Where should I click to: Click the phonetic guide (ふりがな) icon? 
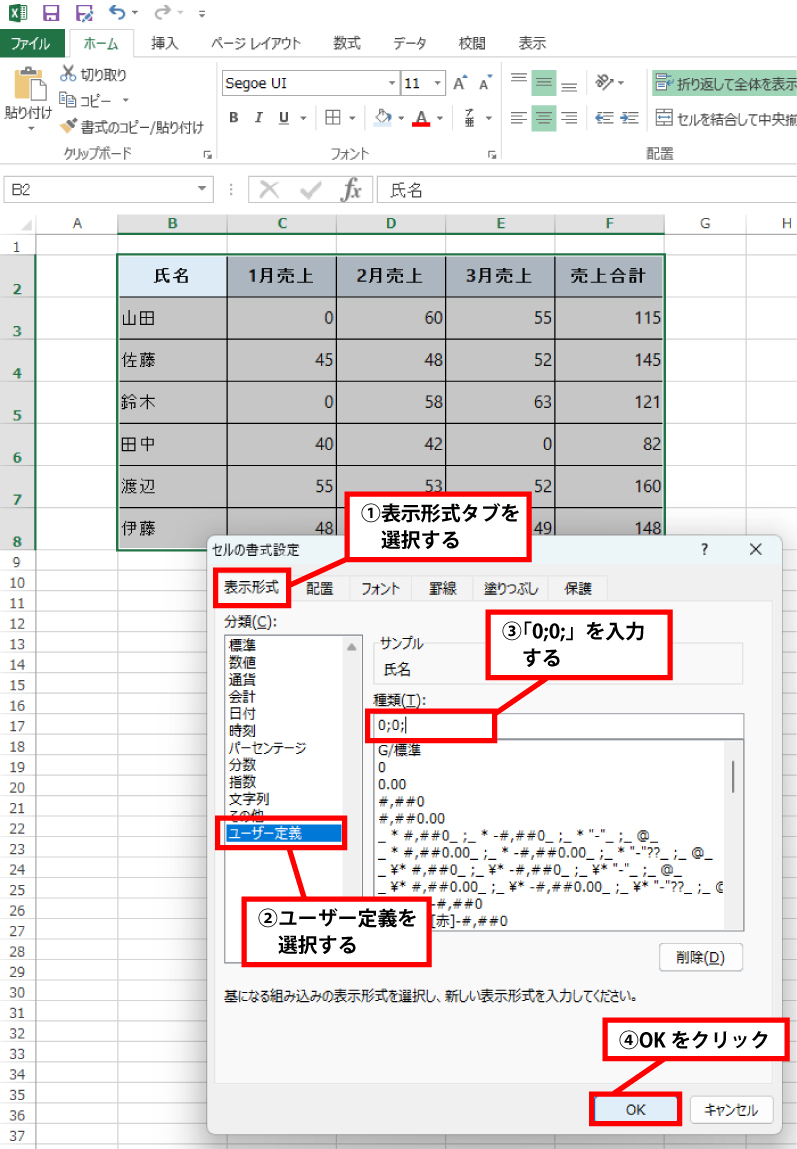470,118
